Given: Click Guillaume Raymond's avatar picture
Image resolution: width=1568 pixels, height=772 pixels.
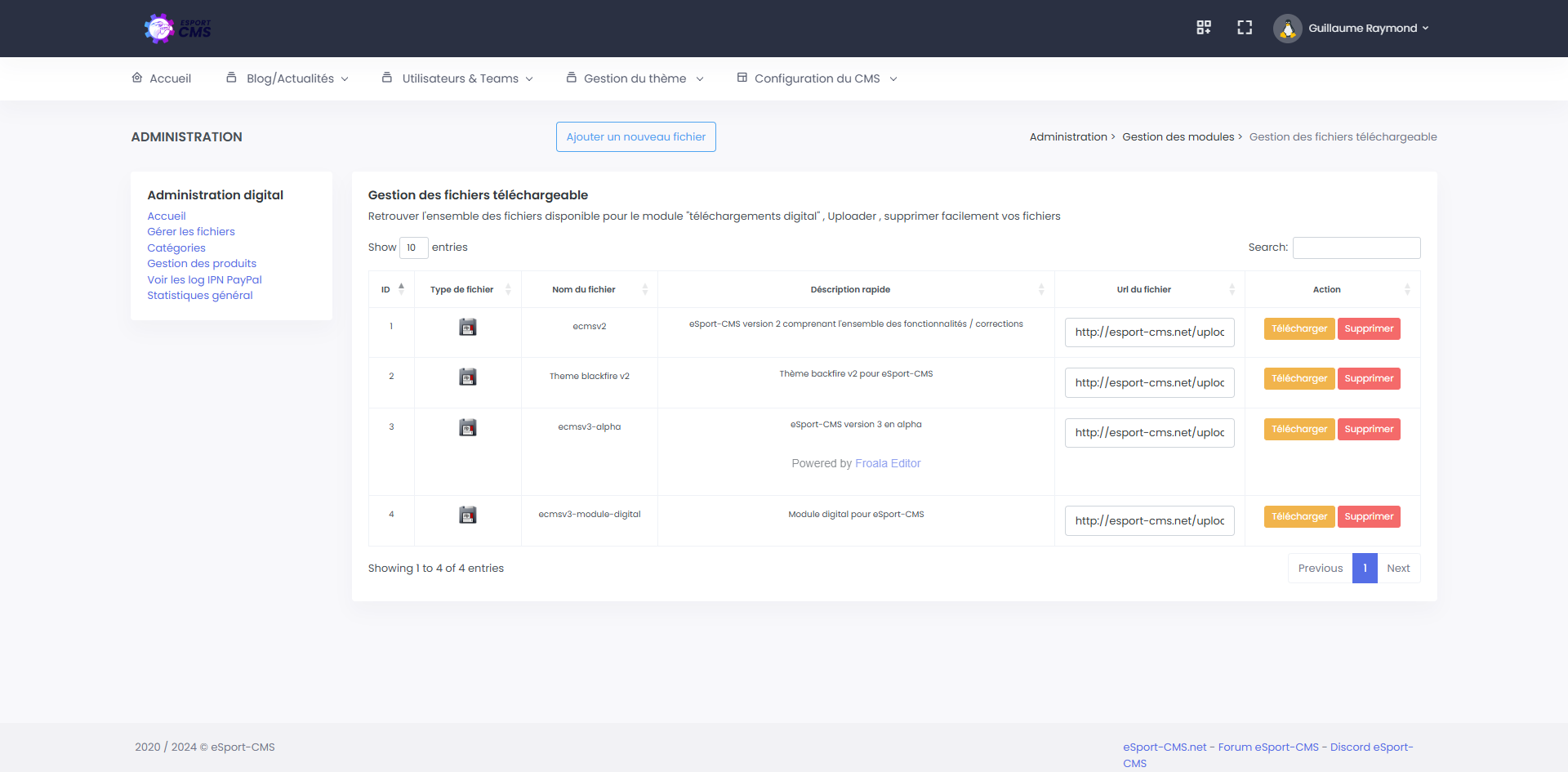Looking at the screenshot, I should (1288, 29).
